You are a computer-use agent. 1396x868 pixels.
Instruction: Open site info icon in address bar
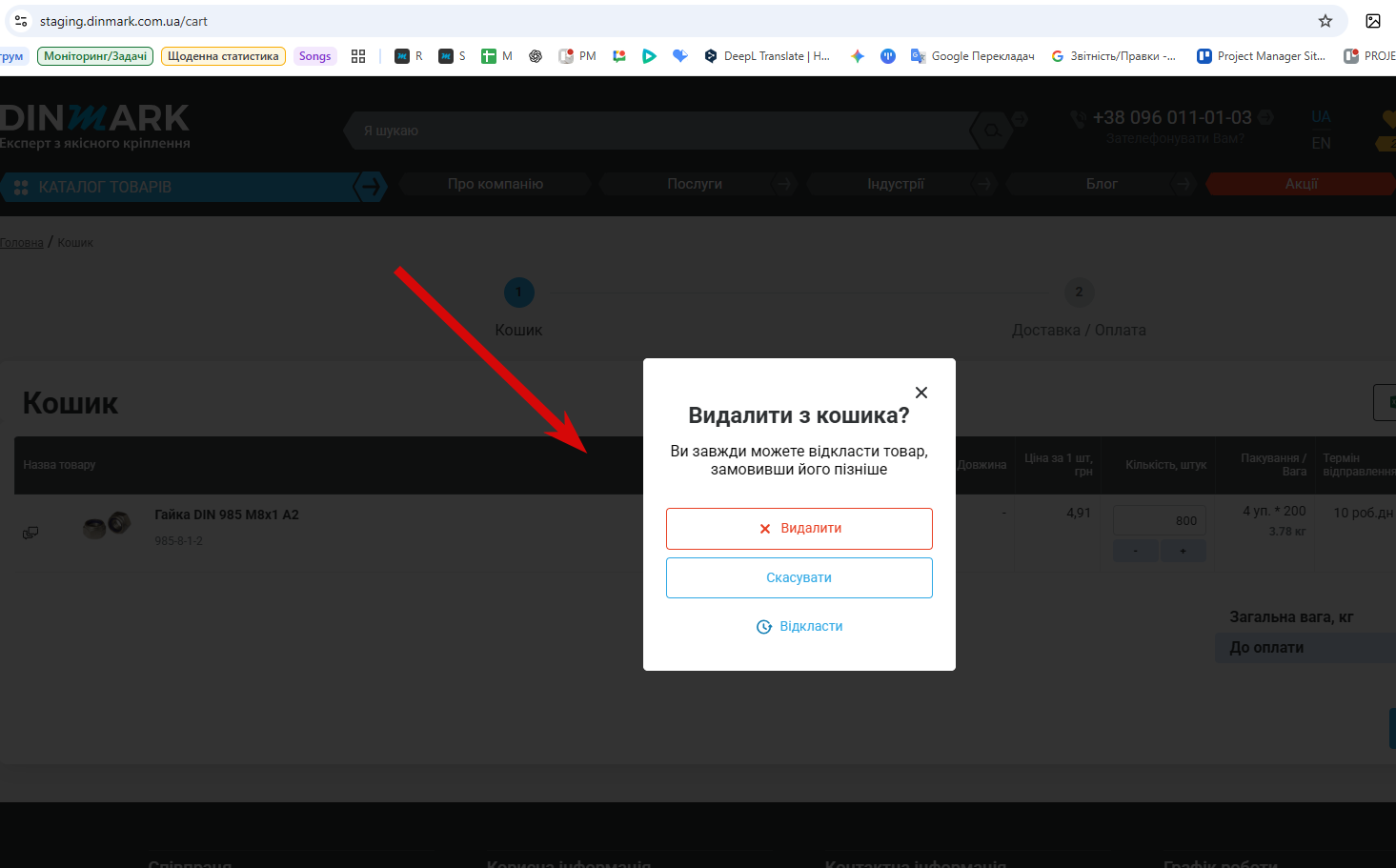coord(20,21)
